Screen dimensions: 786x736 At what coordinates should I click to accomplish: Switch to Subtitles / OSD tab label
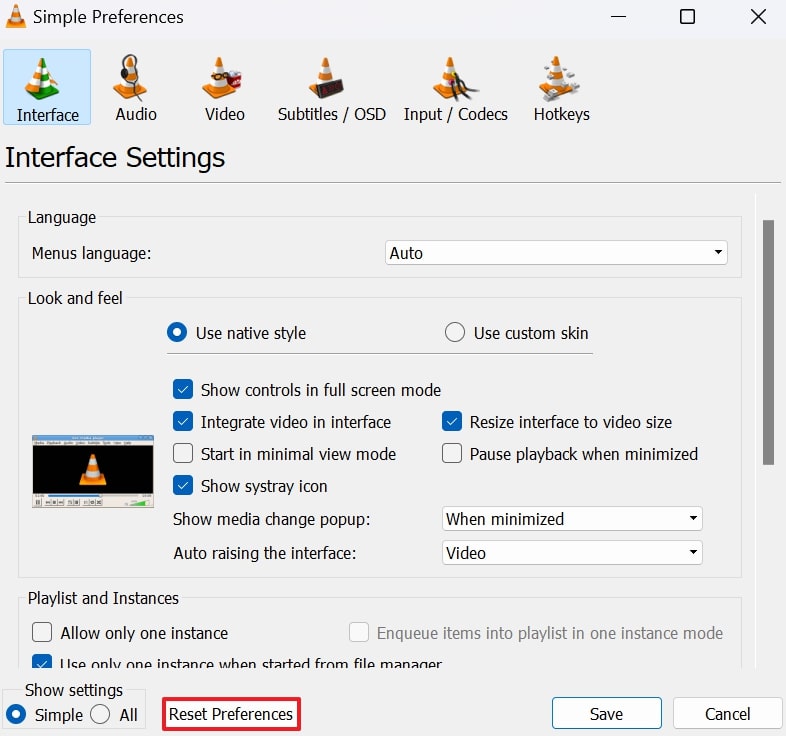(x=332, y=114)
